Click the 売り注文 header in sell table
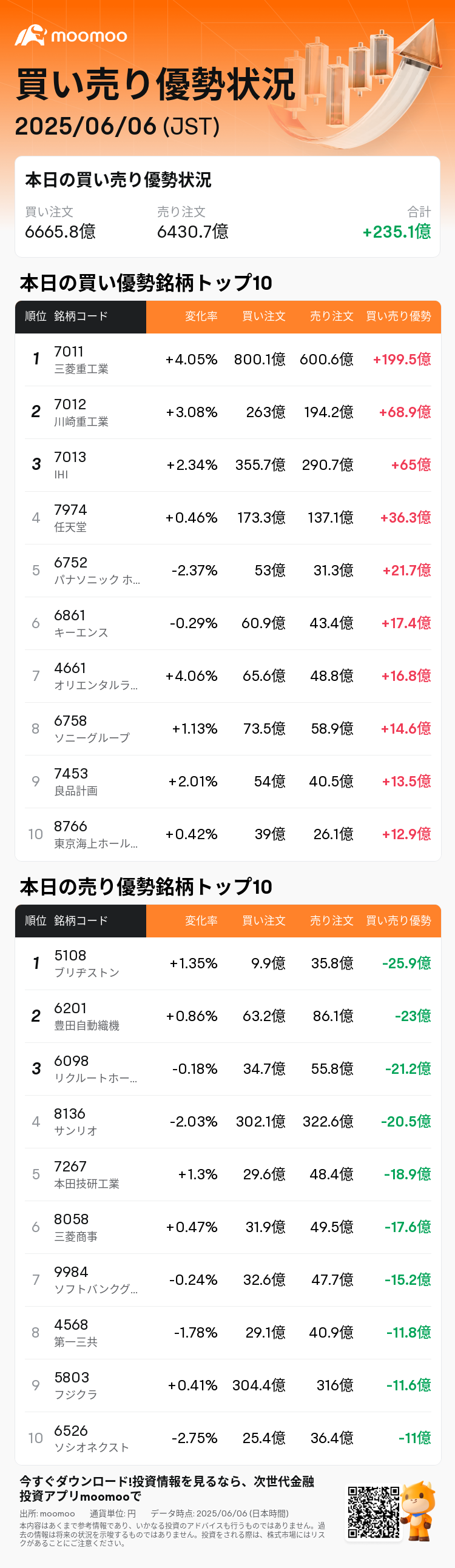The image size is (455, 1568). pos(331,920)
